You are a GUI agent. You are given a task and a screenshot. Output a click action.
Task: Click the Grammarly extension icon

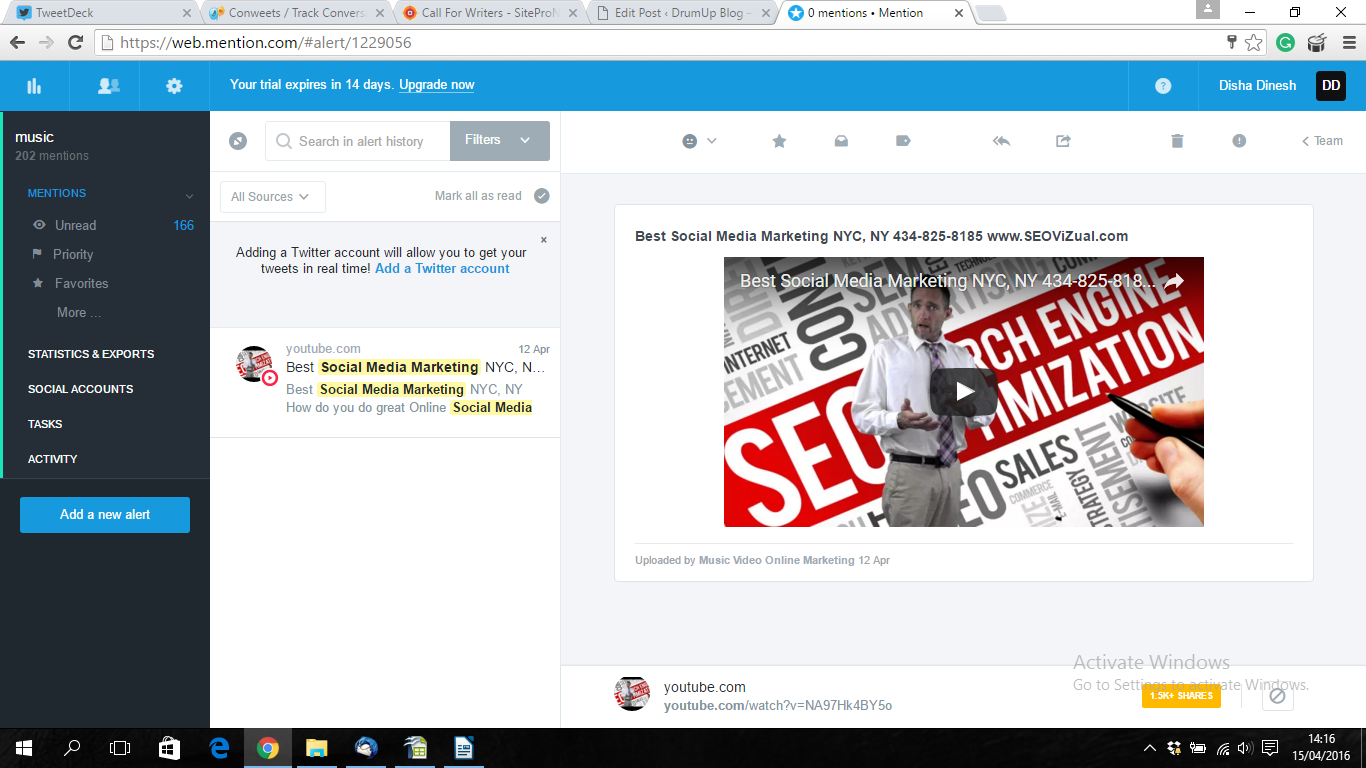(x=1286, y=43)
